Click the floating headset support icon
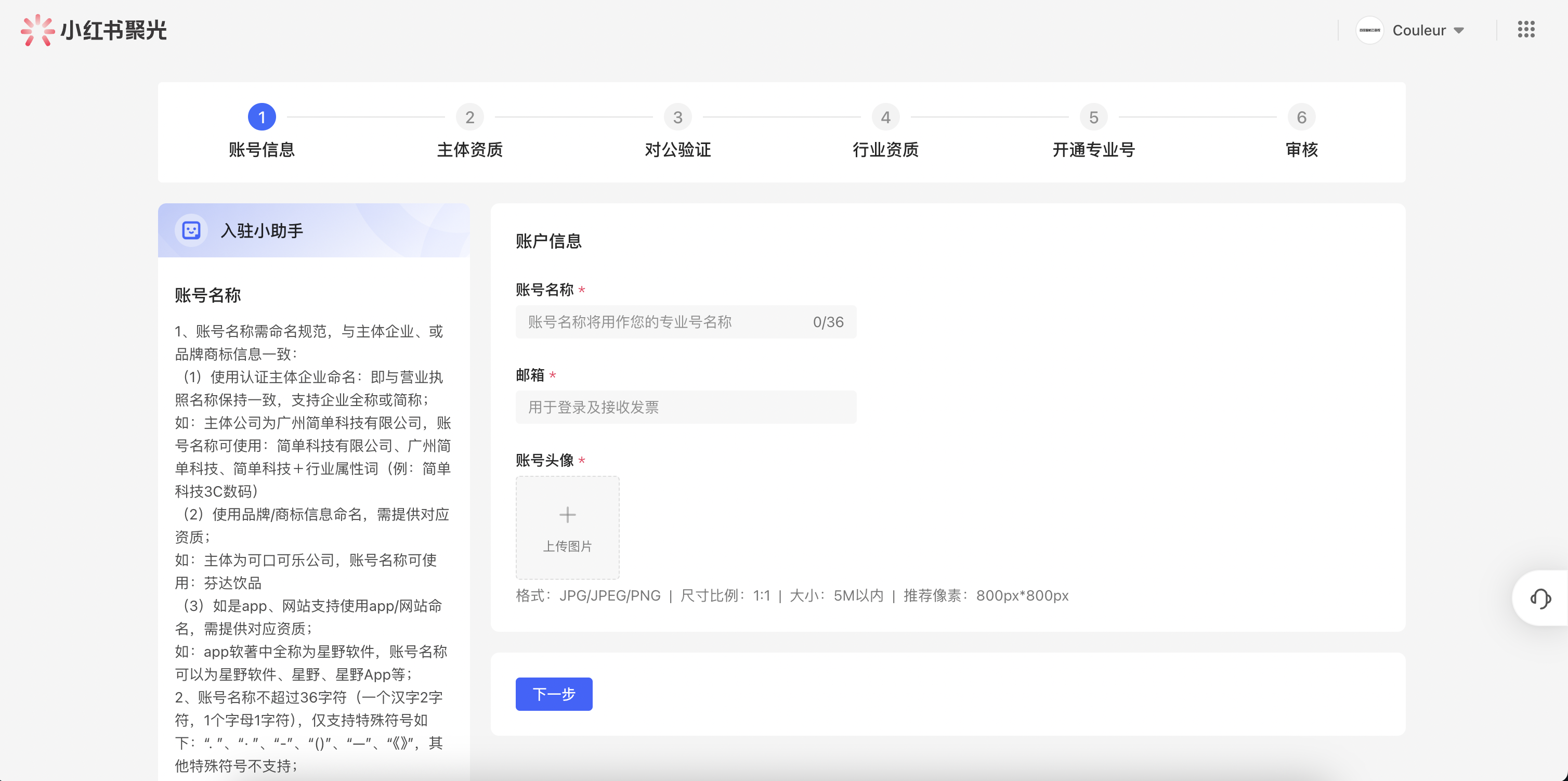 coord(1541,599)
